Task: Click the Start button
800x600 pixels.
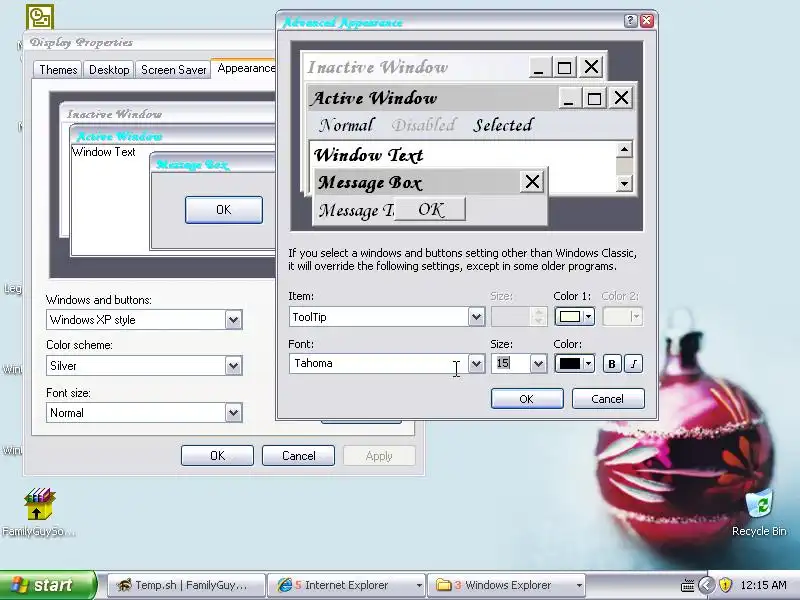Action: [47, 585]
